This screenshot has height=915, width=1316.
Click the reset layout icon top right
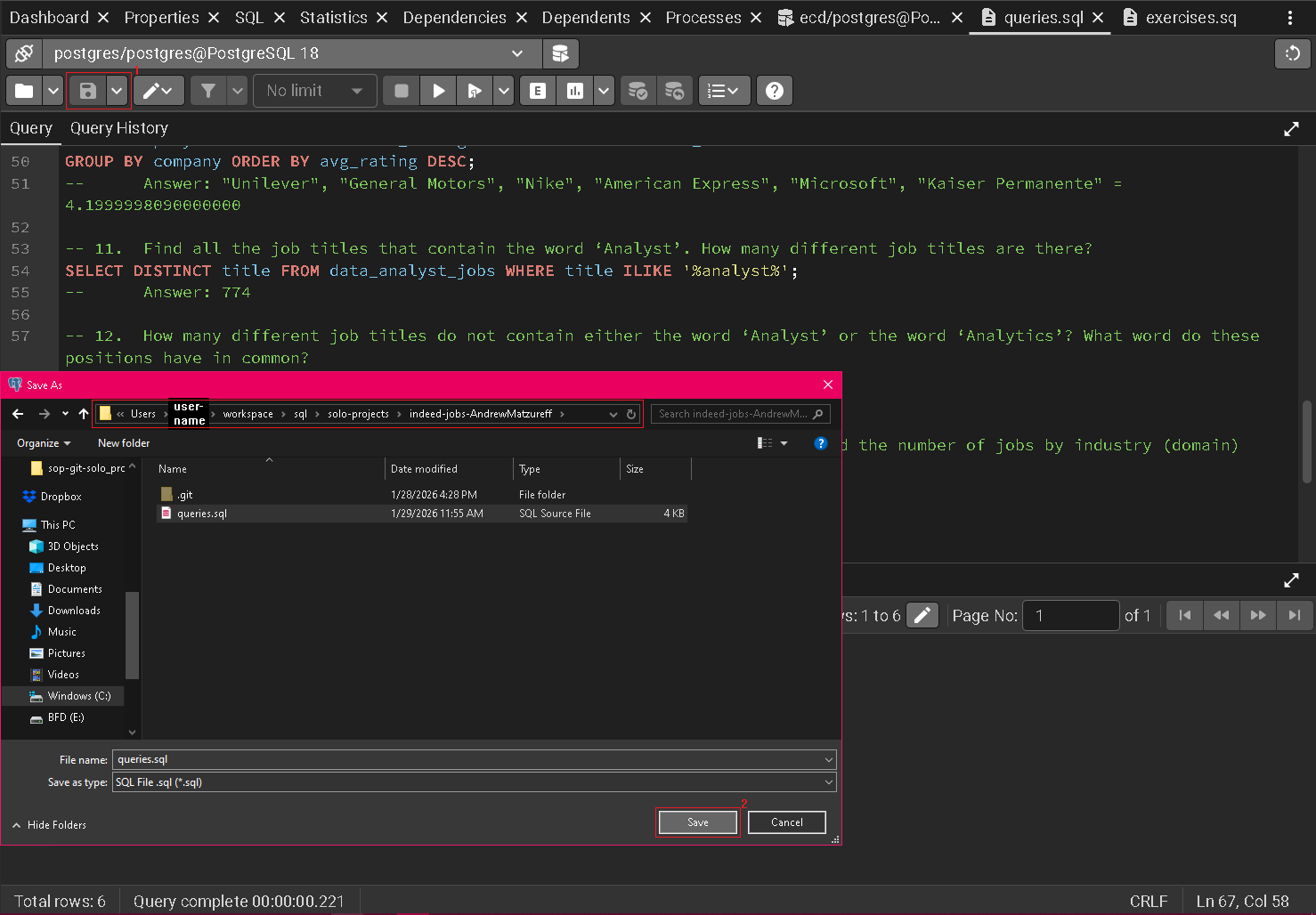click(1293, 53)
